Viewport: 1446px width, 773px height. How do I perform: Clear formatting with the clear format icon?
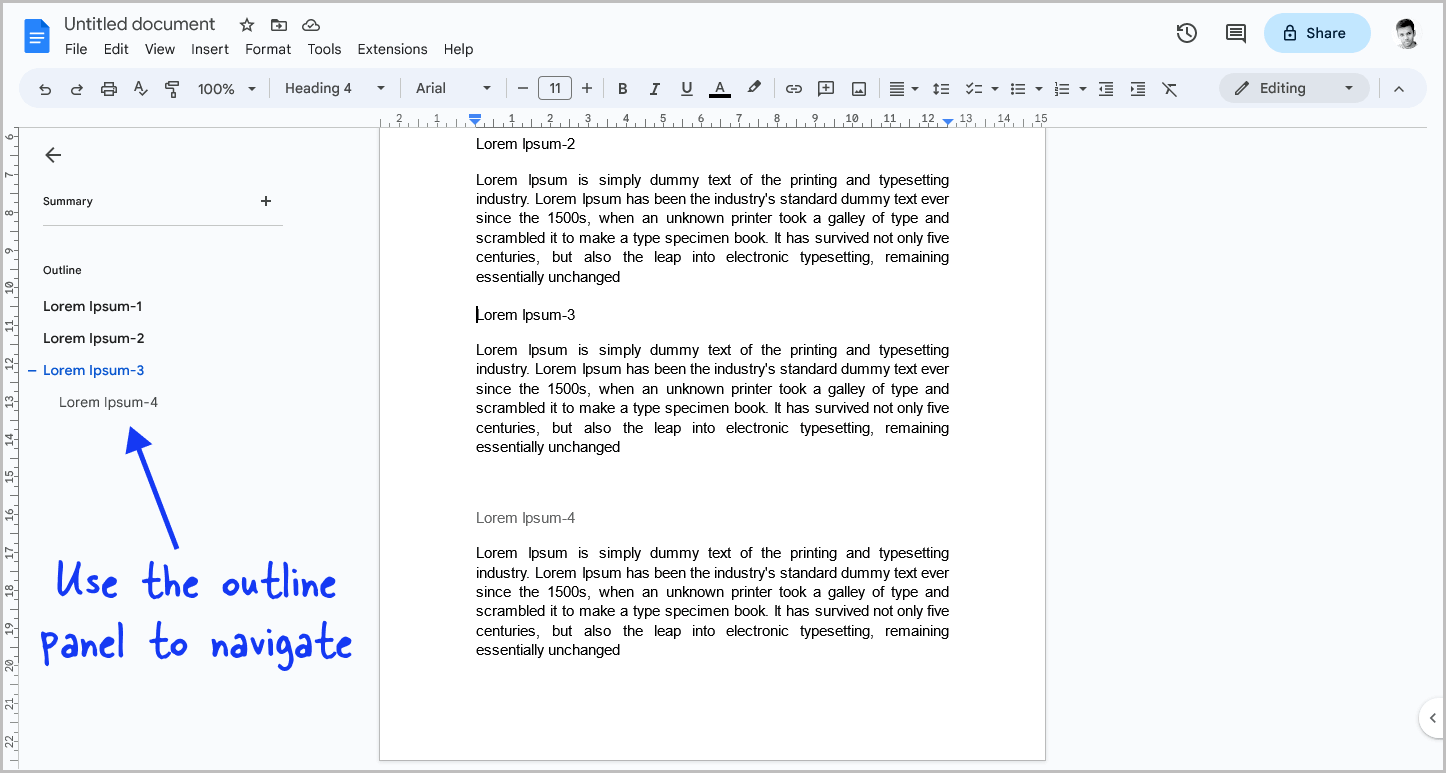point(1170,88)
